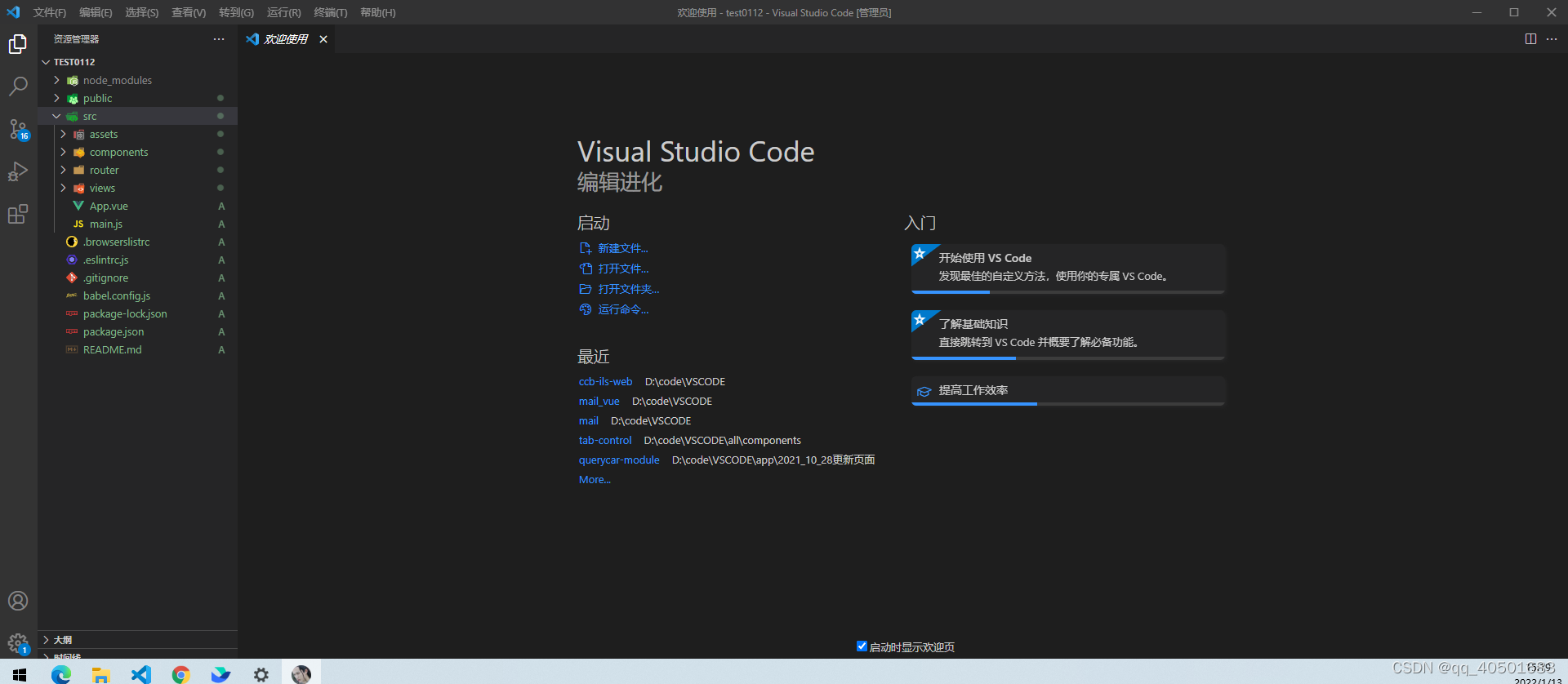Click 打开文件夹... link
The image size is (1568, 684).
click(628, 289)
